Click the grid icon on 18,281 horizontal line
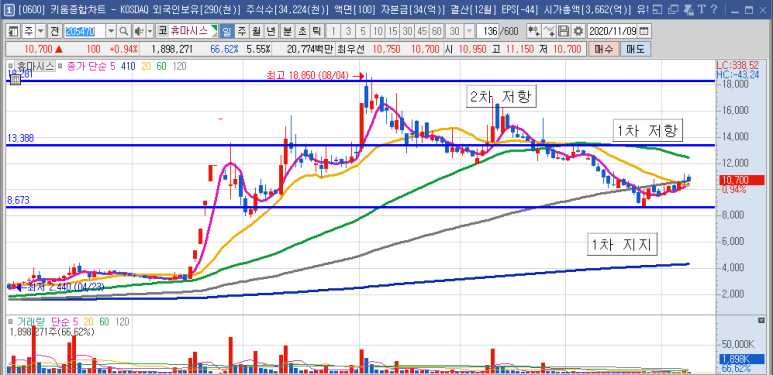The height and width of the screenshot is (375, 773). (15, 79)
